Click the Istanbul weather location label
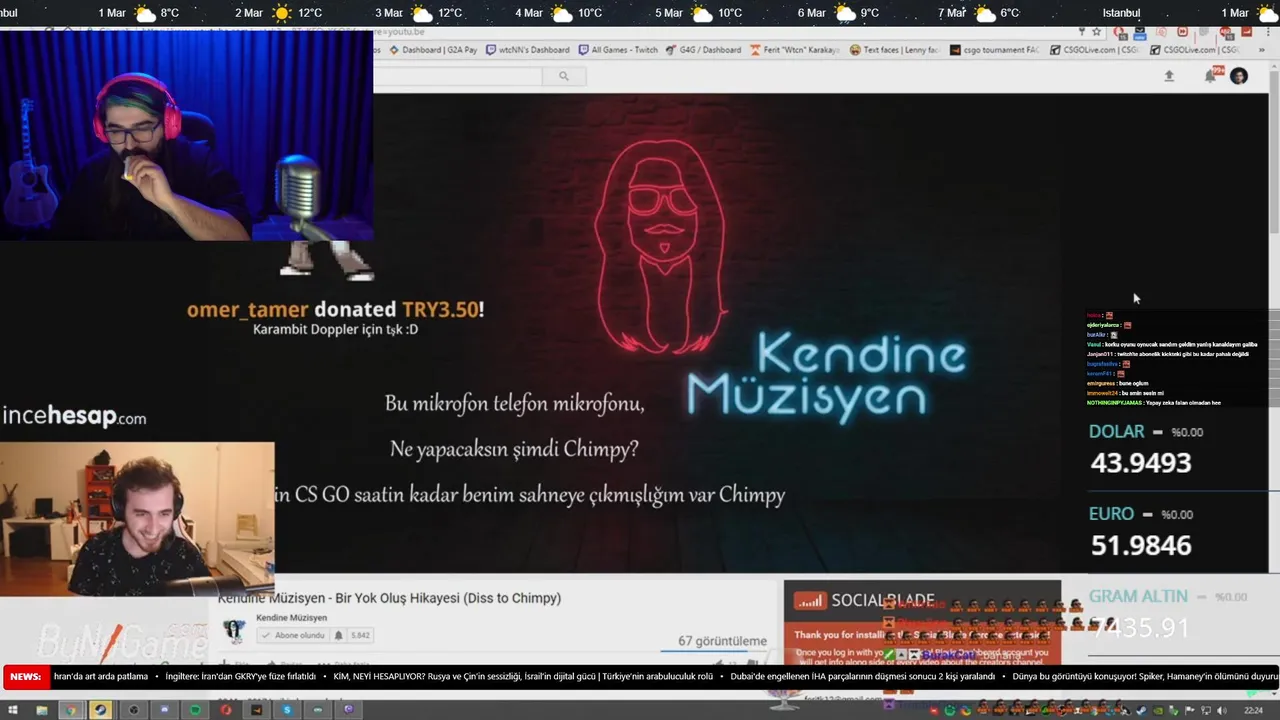Image resolution: width=1280 pixels, height=720 pixels. tap(1121, 13)
